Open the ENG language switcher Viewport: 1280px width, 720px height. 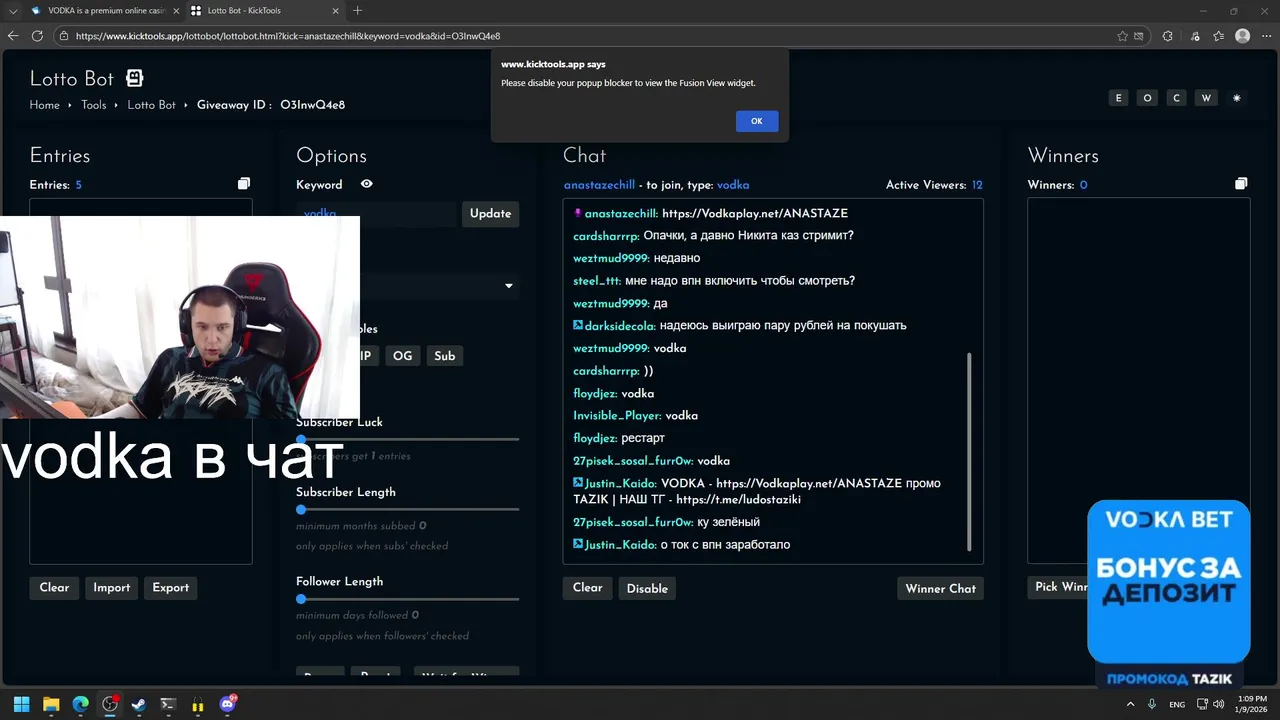pyautogui.click(x=1177, y=704)
